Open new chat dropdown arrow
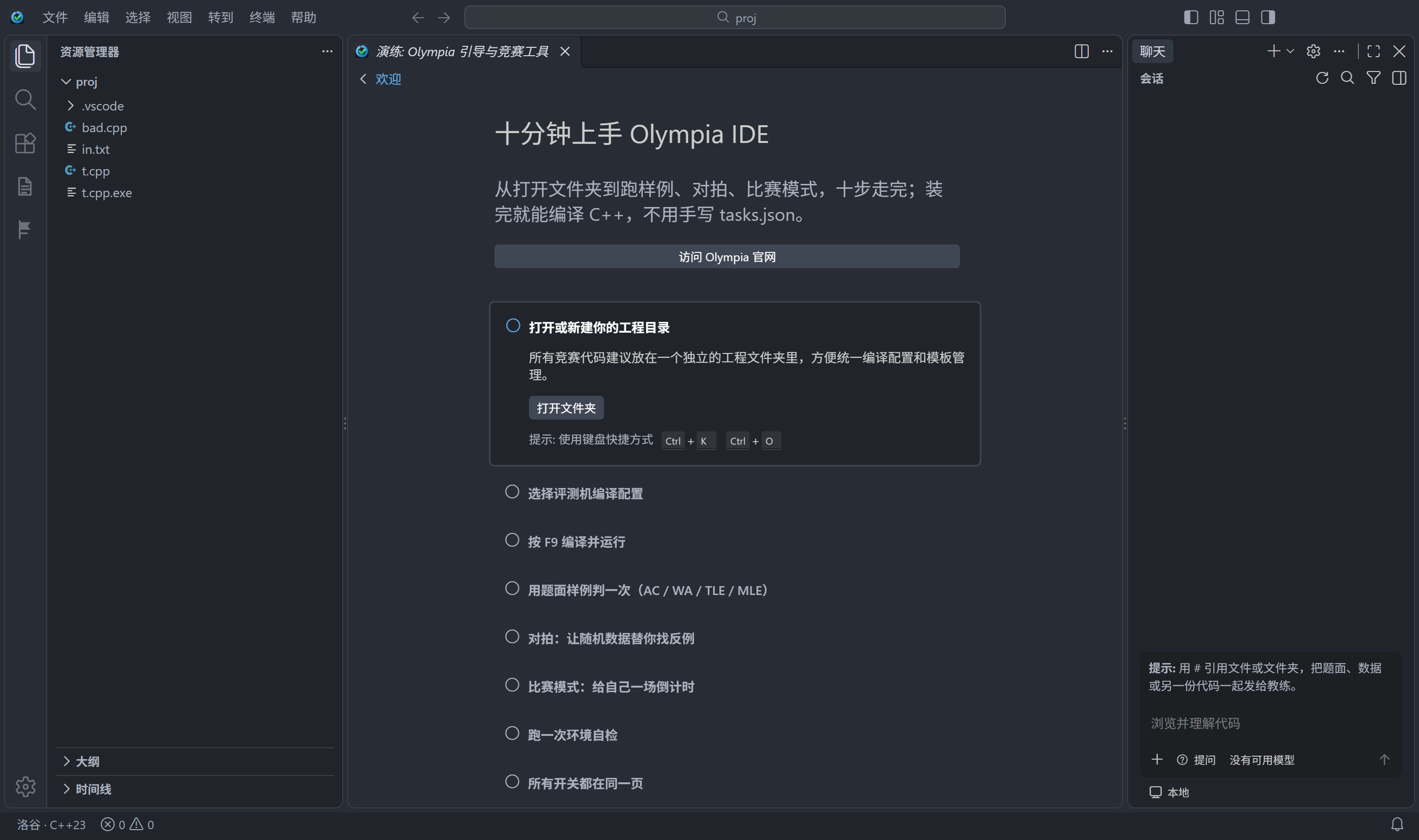The height and width of the screenshot is (840, 1419). 1290,51
